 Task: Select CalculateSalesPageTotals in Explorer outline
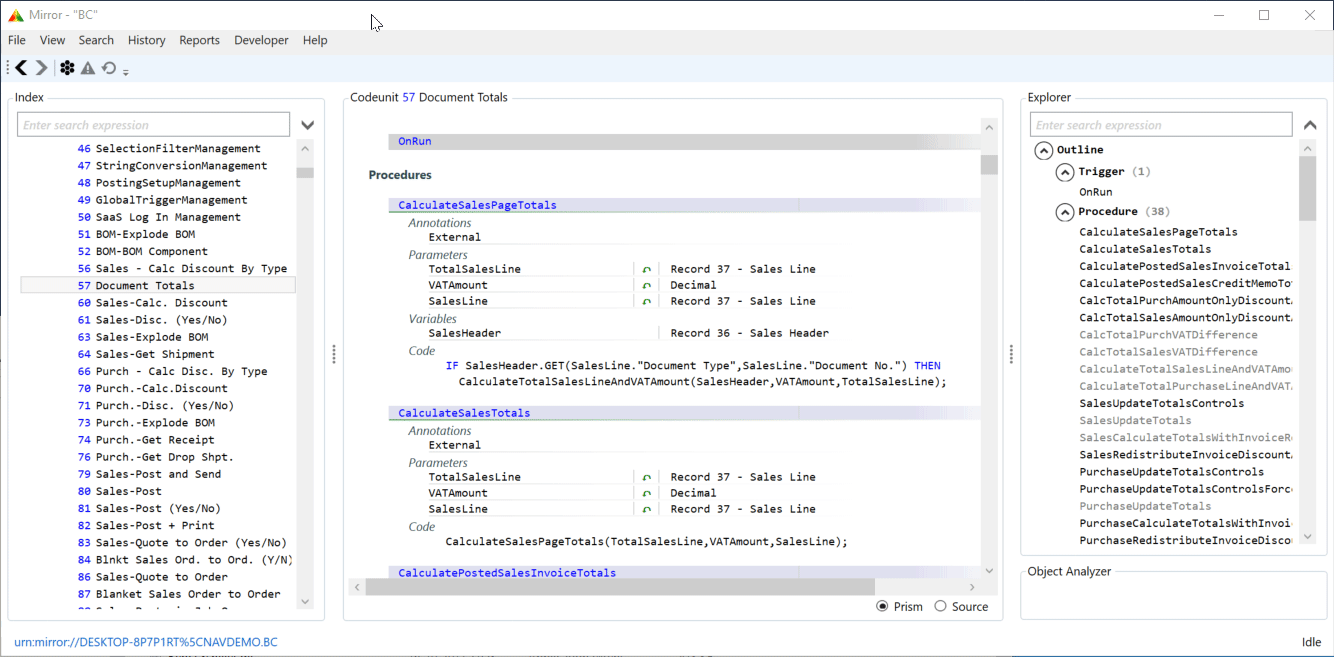click(1158, 232)
